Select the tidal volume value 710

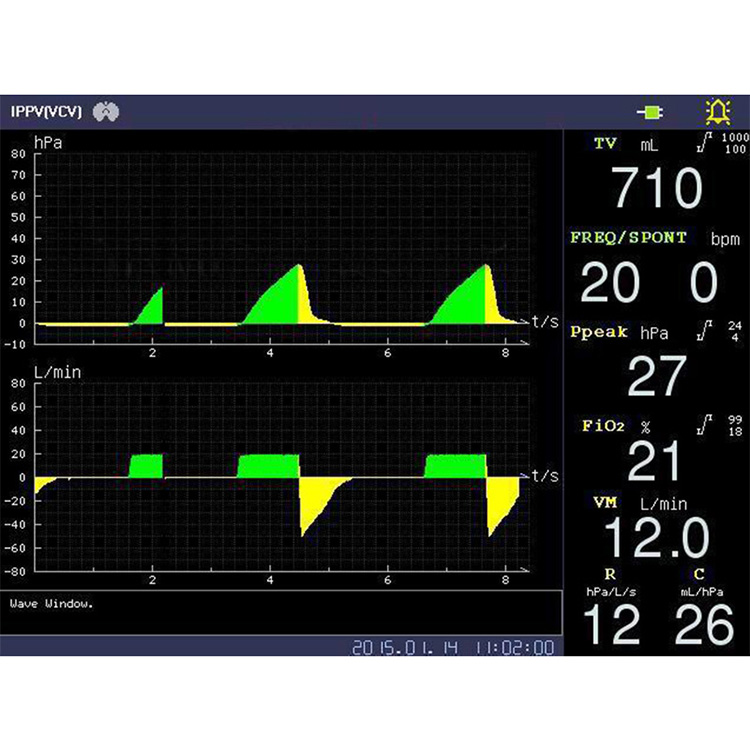pyautogui.click(x=657, y=188)
